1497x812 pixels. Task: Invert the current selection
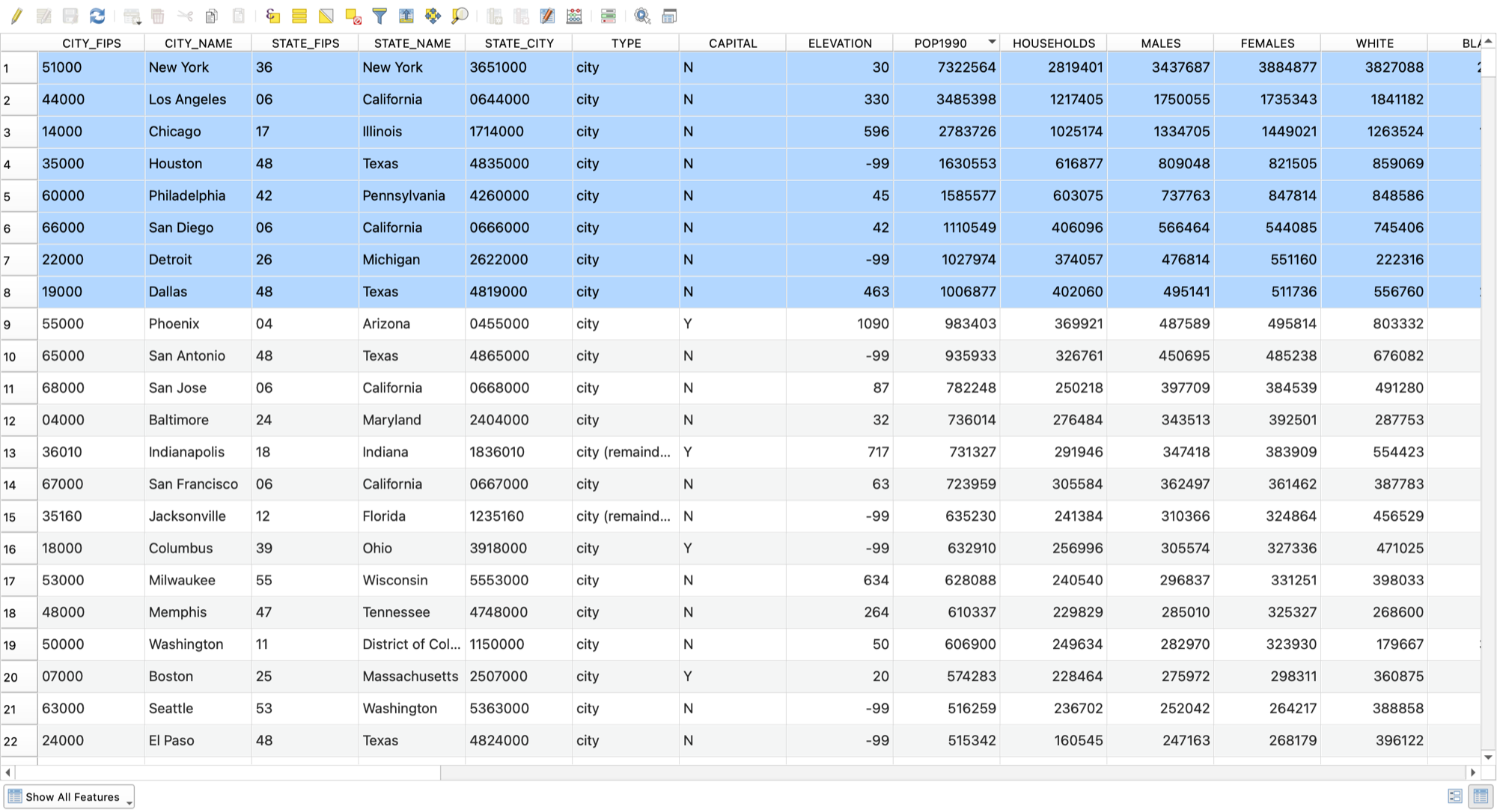pos(326,16)
